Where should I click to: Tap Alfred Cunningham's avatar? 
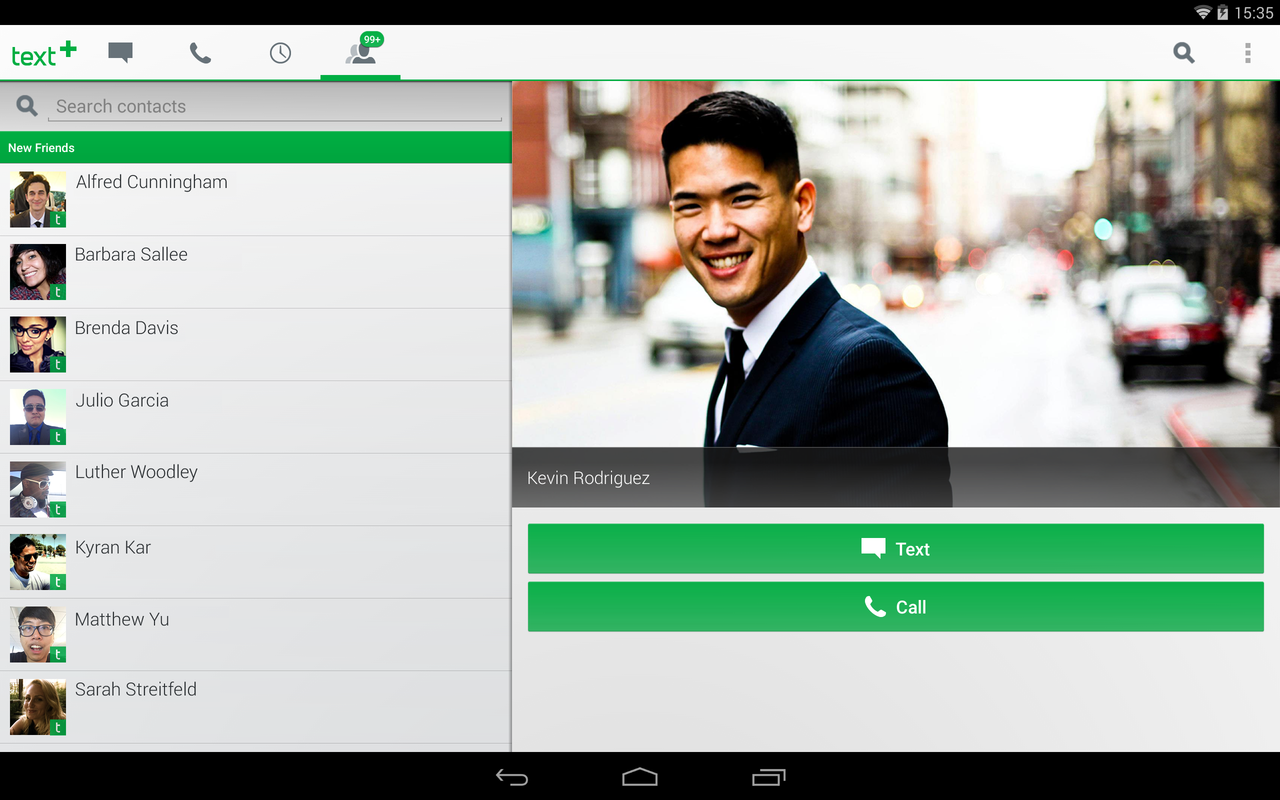pos(38,200)
